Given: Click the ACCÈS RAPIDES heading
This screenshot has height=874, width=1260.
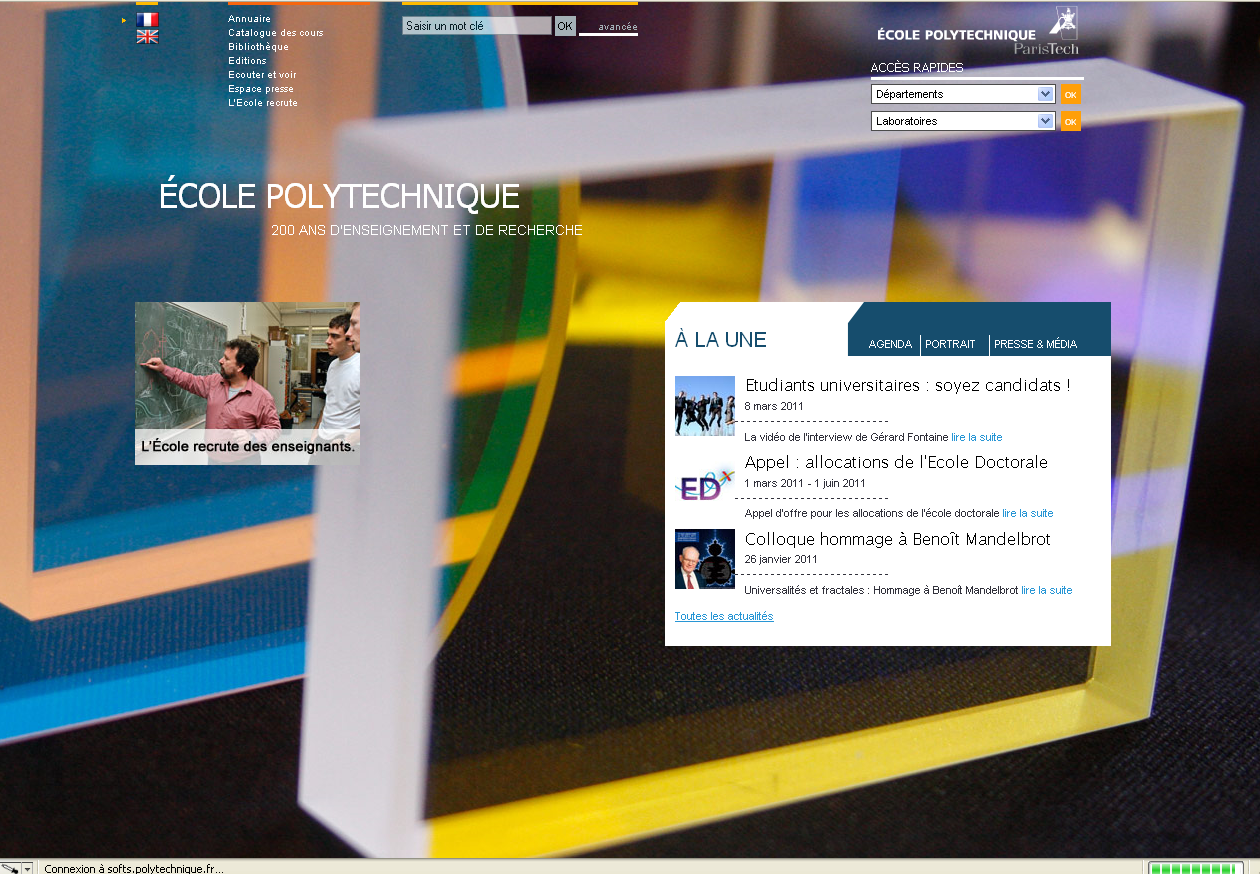Looking at the screenshot, I should pos(917,68).
